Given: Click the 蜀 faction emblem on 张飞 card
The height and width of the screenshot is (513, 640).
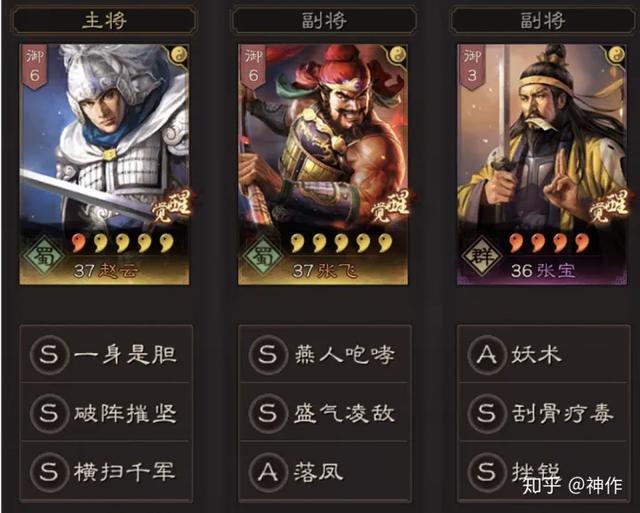Looking at the screenshot, I should pyautogui.click(x=262, y=256).
